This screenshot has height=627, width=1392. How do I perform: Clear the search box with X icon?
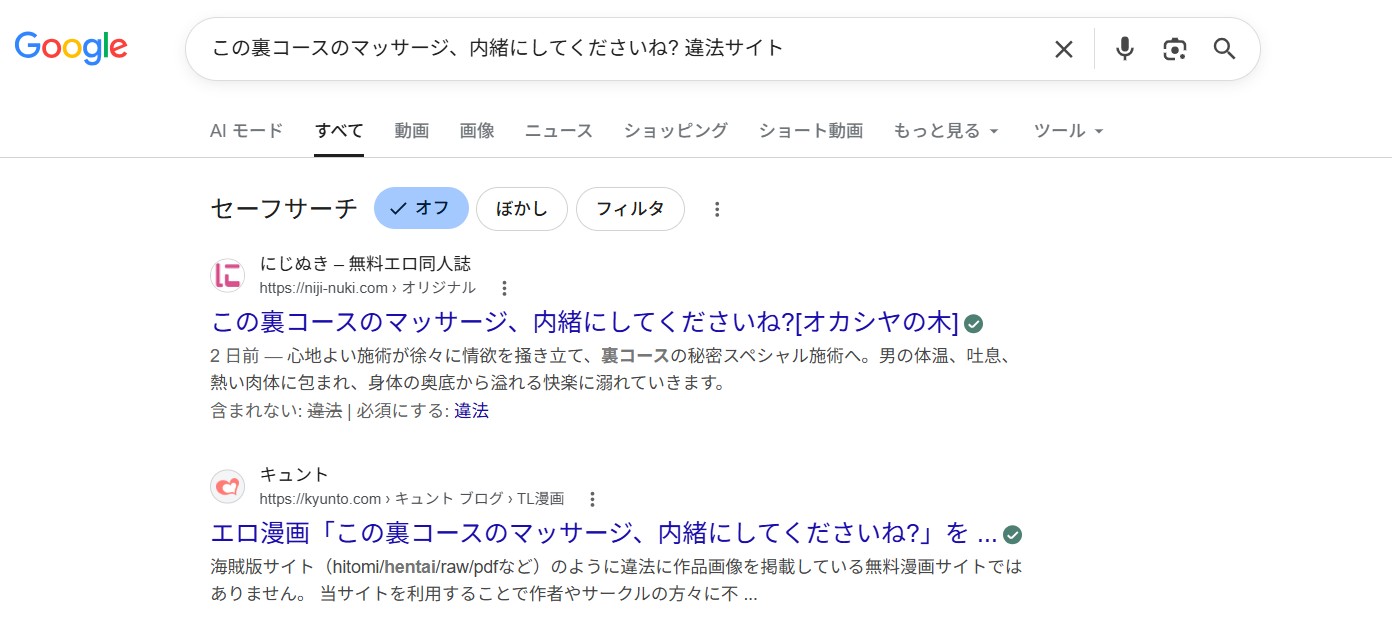coord(1064,49)
